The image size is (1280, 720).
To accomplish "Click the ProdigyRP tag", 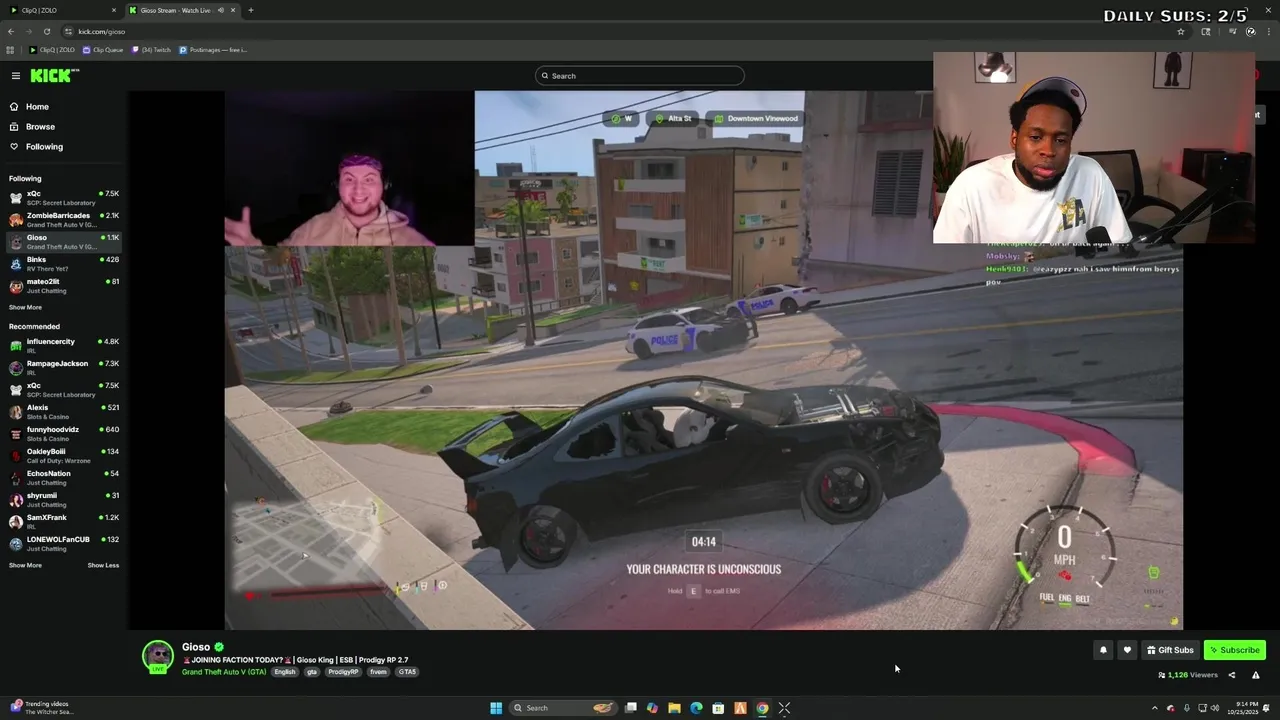I will click(343, 672).
